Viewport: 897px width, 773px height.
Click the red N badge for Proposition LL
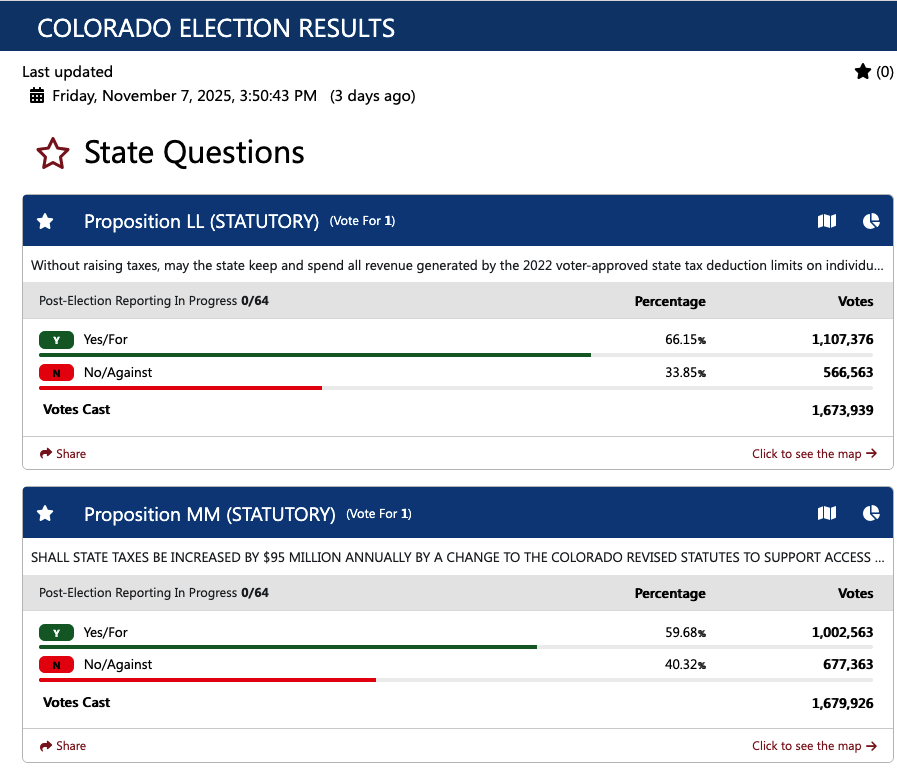(x=57, y=373)
